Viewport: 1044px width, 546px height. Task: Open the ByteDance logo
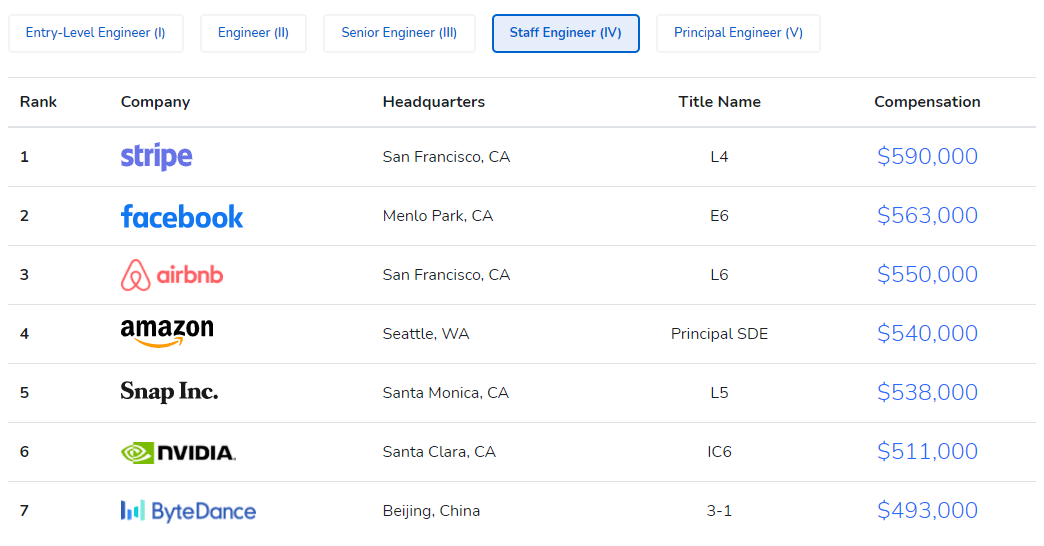(188, 511)
